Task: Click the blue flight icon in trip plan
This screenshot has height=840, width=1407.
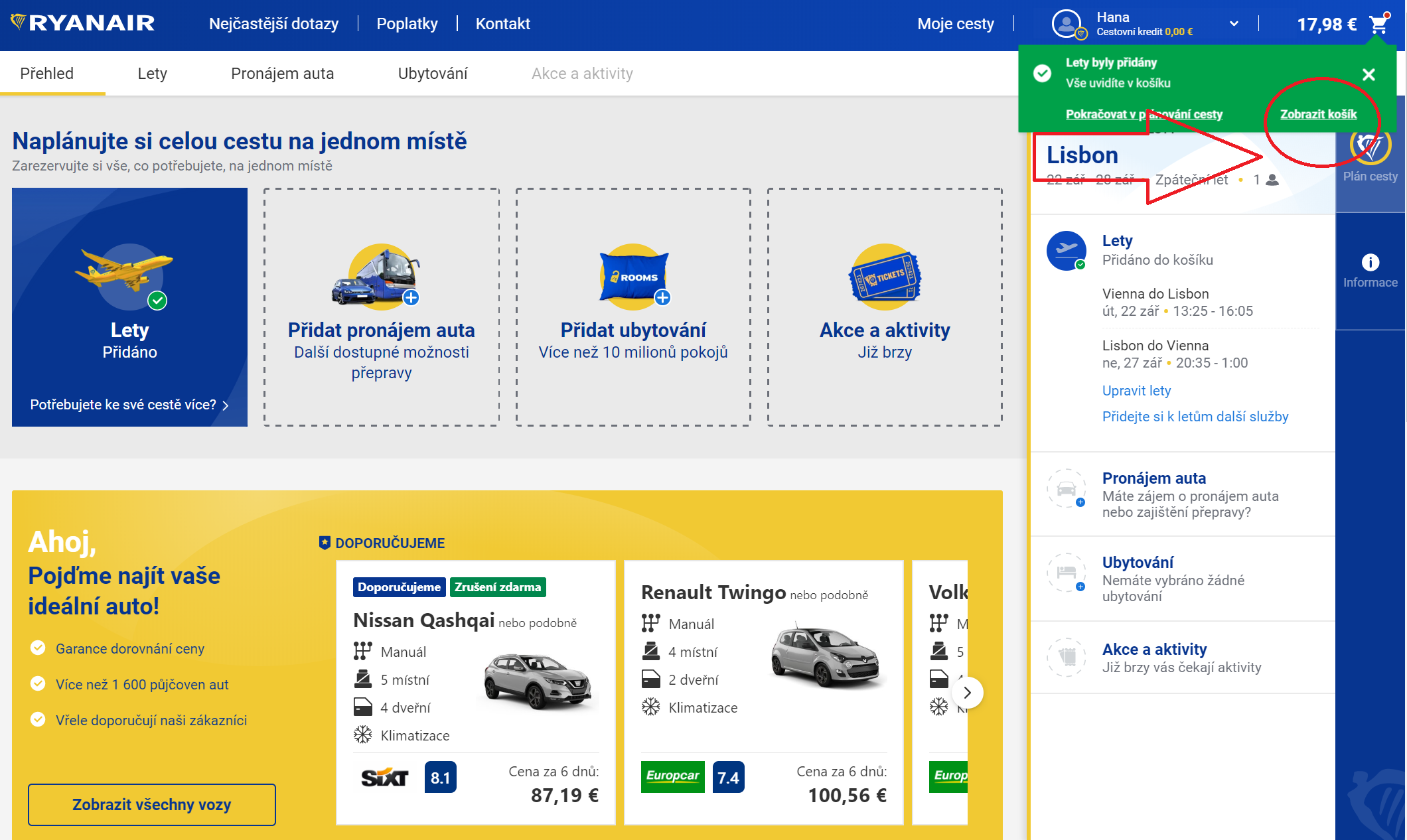Action: [x=1066, y=250]
